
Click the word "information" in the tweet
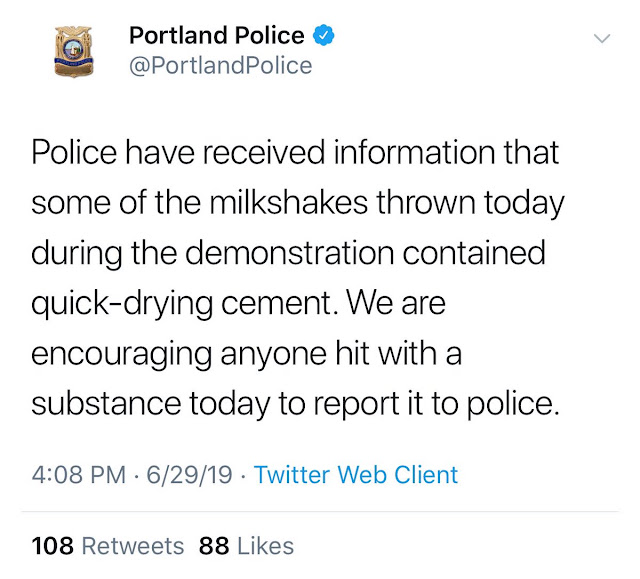click(414, 153)
